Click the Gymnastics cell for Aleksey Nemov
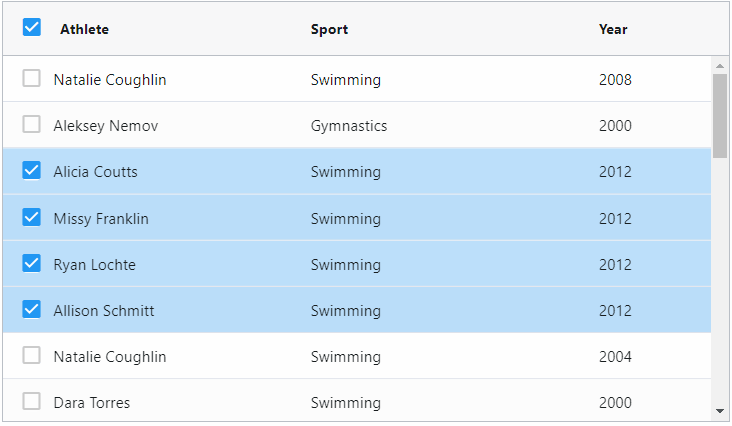 349,126
